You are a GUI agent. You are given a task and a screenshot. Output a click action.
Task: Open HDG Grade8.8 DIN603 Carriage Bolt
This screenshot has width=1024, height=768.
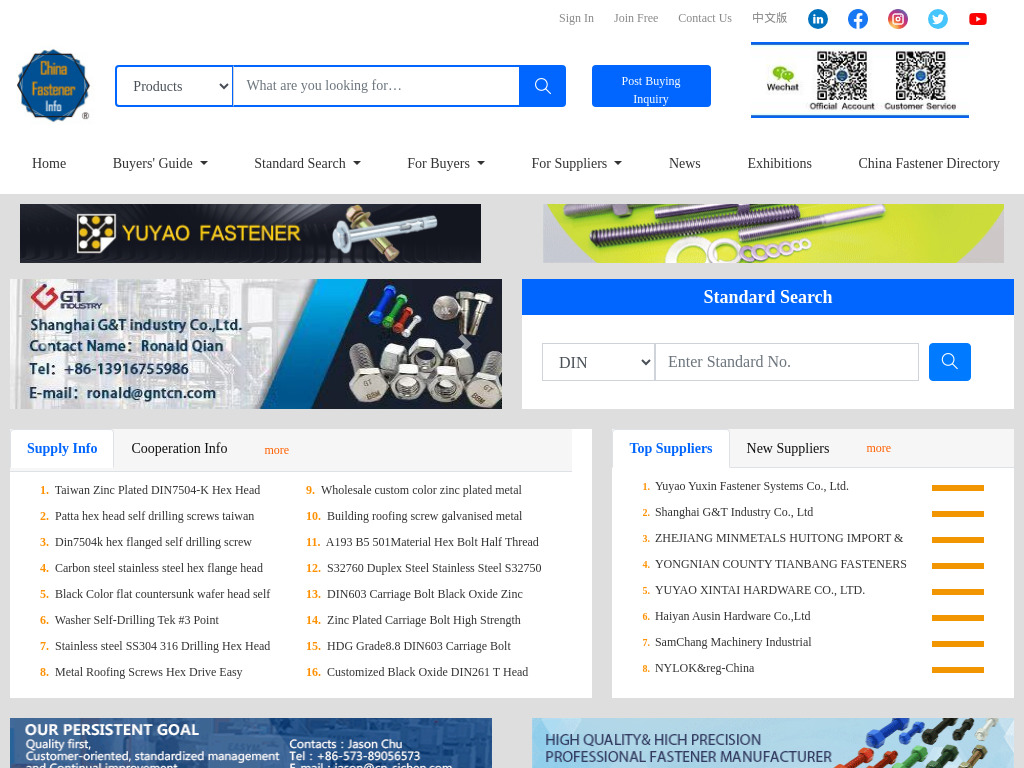point(419,647)
